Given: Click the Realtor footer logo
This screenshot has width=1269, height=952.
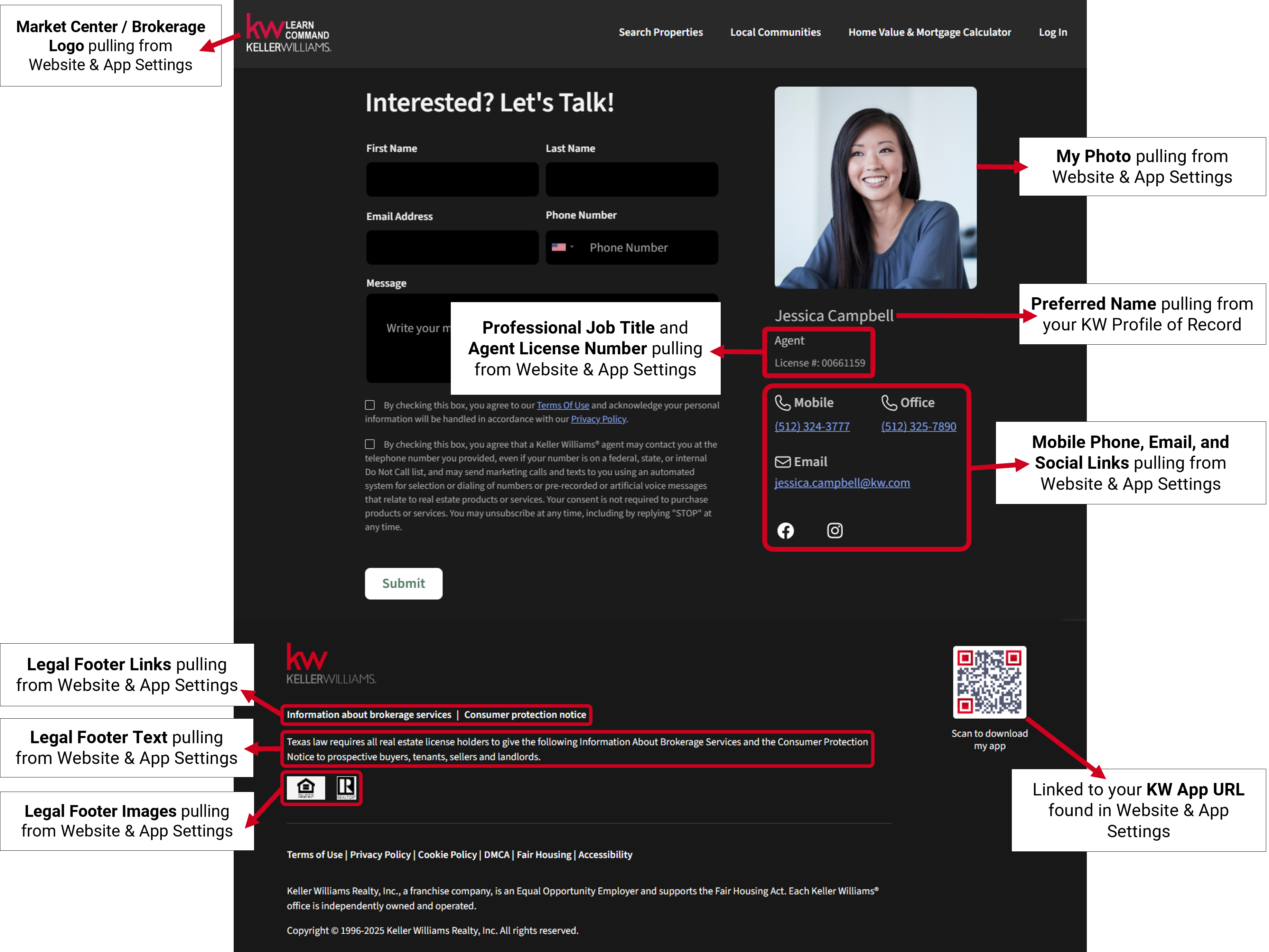Looking at the screenshot, I should point(346,788).
